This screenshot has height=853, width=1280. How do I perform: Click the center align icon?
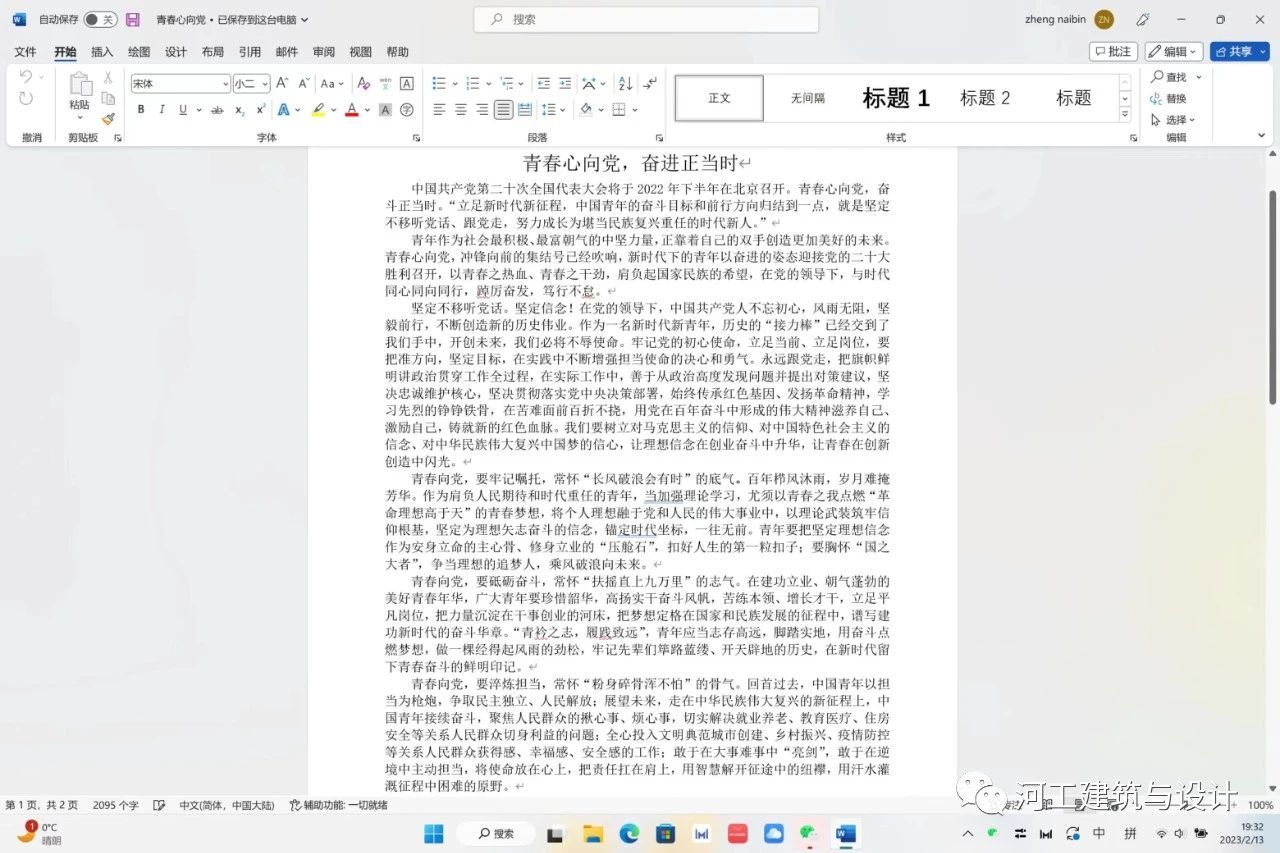coord(461,110)
